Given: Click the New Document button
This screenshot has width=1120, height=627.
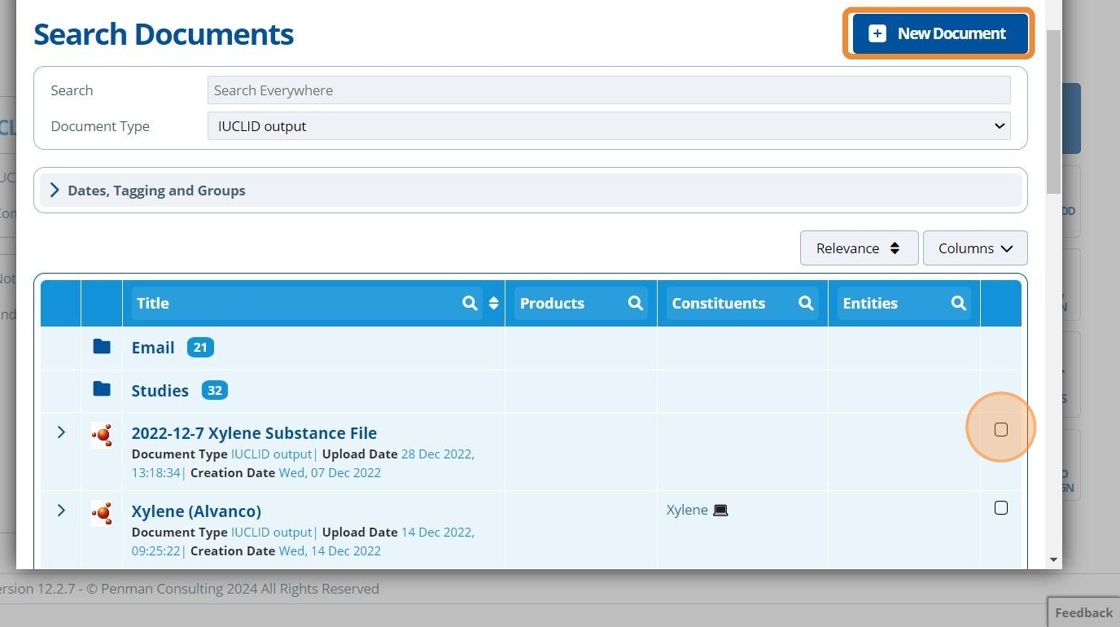Looking at the screenshot, I should coord(939,34).
